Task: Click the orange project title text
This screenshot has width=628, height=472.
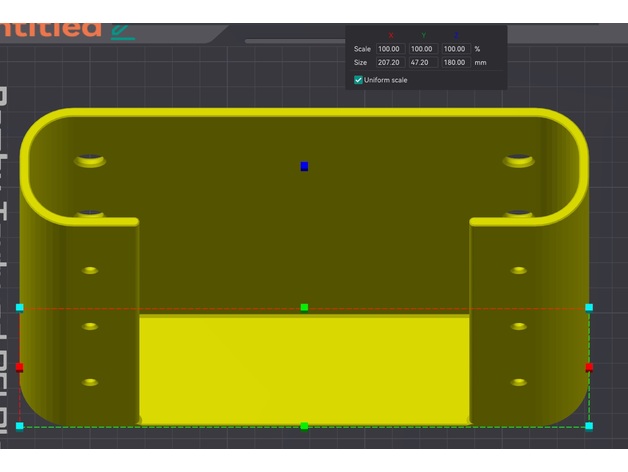Action: [50, 29]
